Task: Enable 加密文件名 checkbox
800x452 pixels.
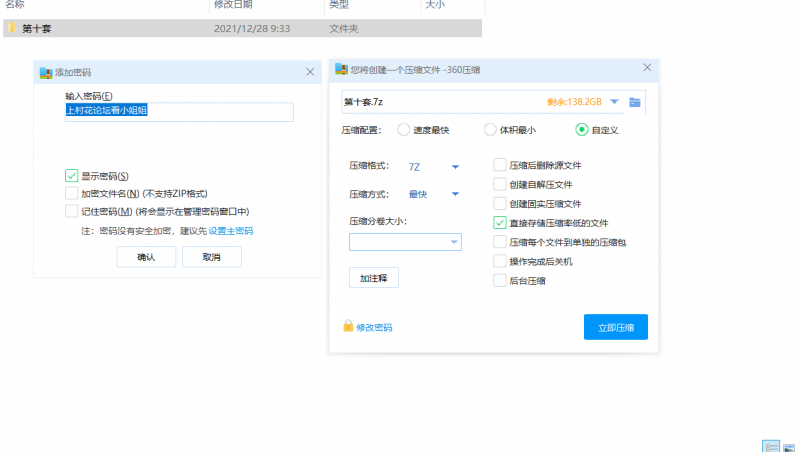Action: (71, 193)
